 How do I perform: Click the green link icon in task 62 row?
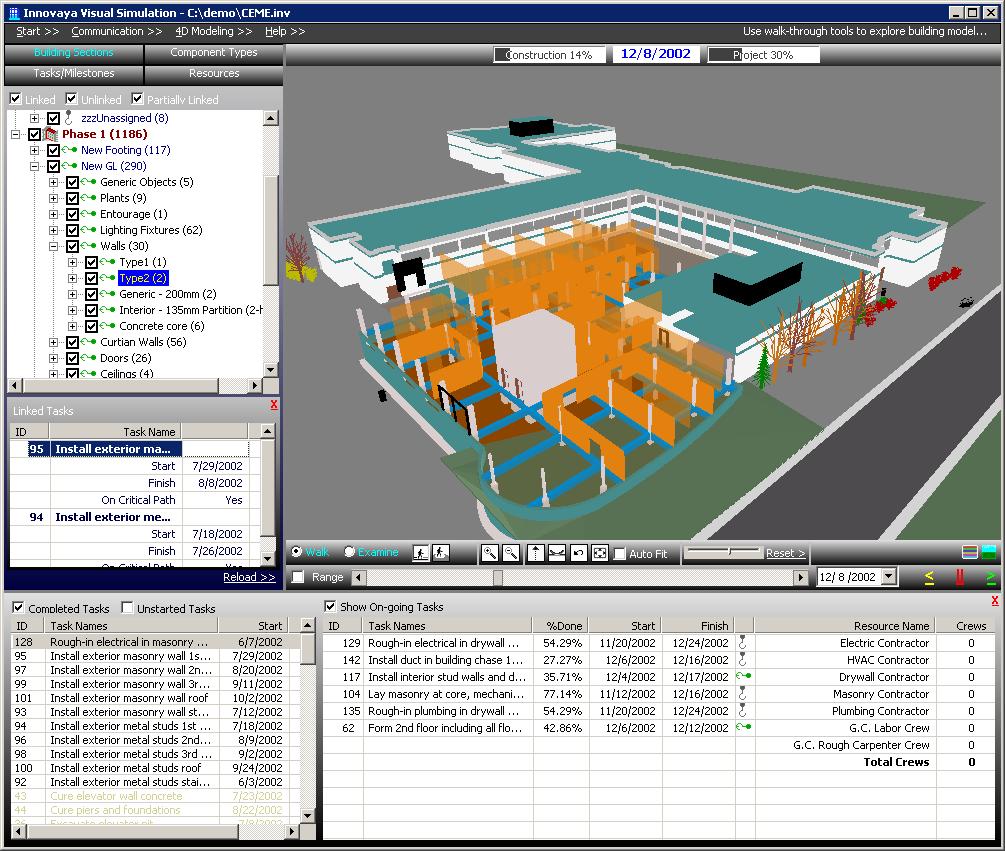(x=743, y=727)
